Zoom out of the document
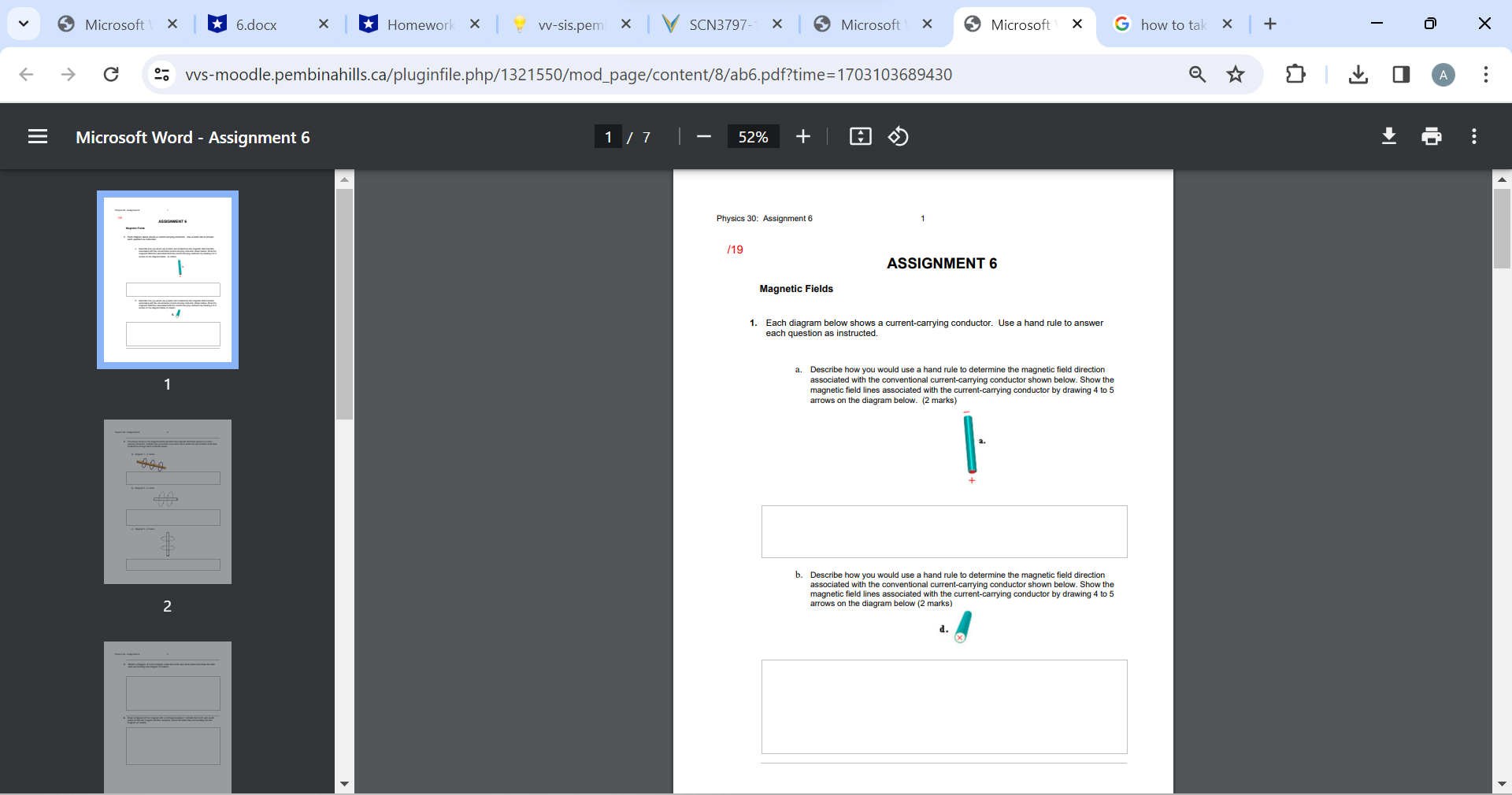This screenshot has height=795, width=1512. coord(703,136)
